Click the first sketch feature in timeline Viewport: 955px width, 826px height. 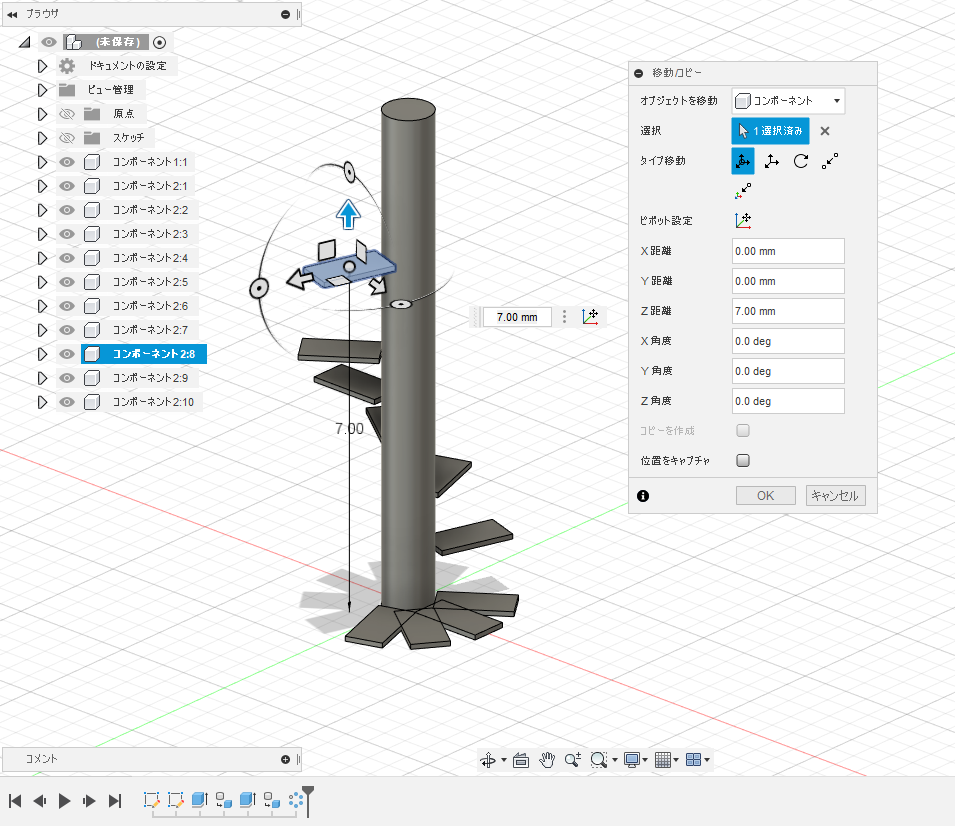[152, 800]
